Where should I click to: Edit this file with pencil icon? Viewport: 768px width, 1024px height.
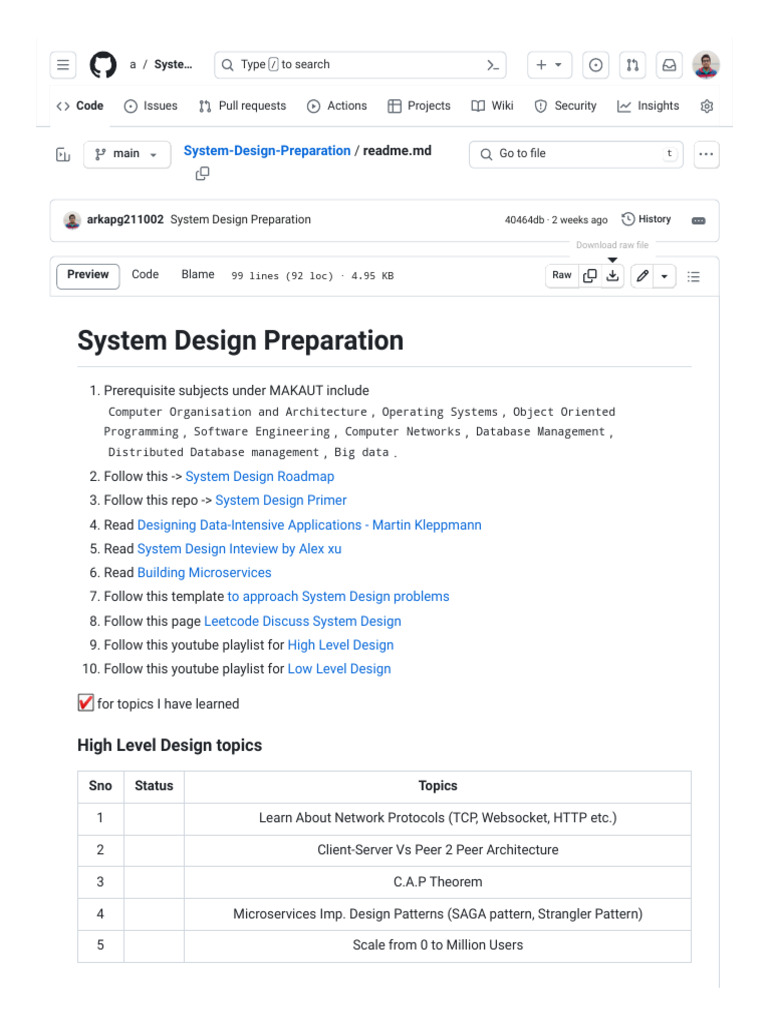click(643, 276)
